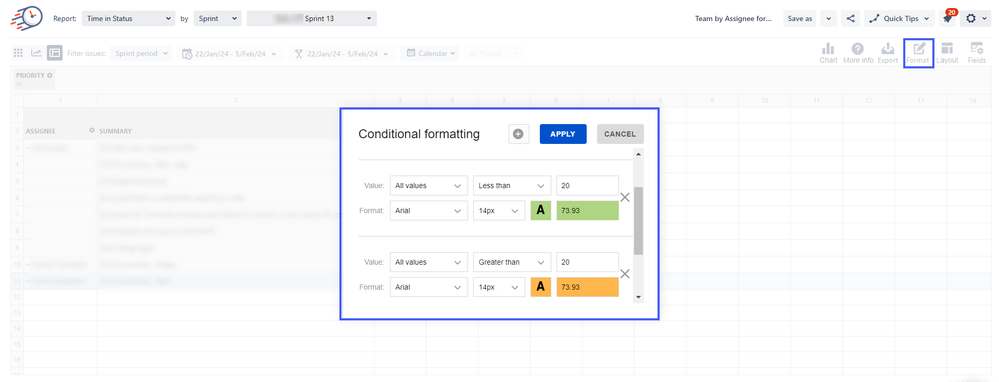Image resolution: width=999 pixels, height=382 pixels.
Task: Click the share icon
Action: [x=850, y=18]
